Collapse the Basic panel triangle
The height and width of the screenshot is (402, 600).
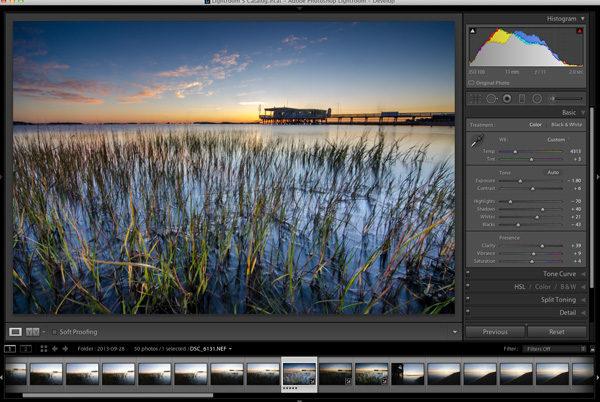click(583, 112)
